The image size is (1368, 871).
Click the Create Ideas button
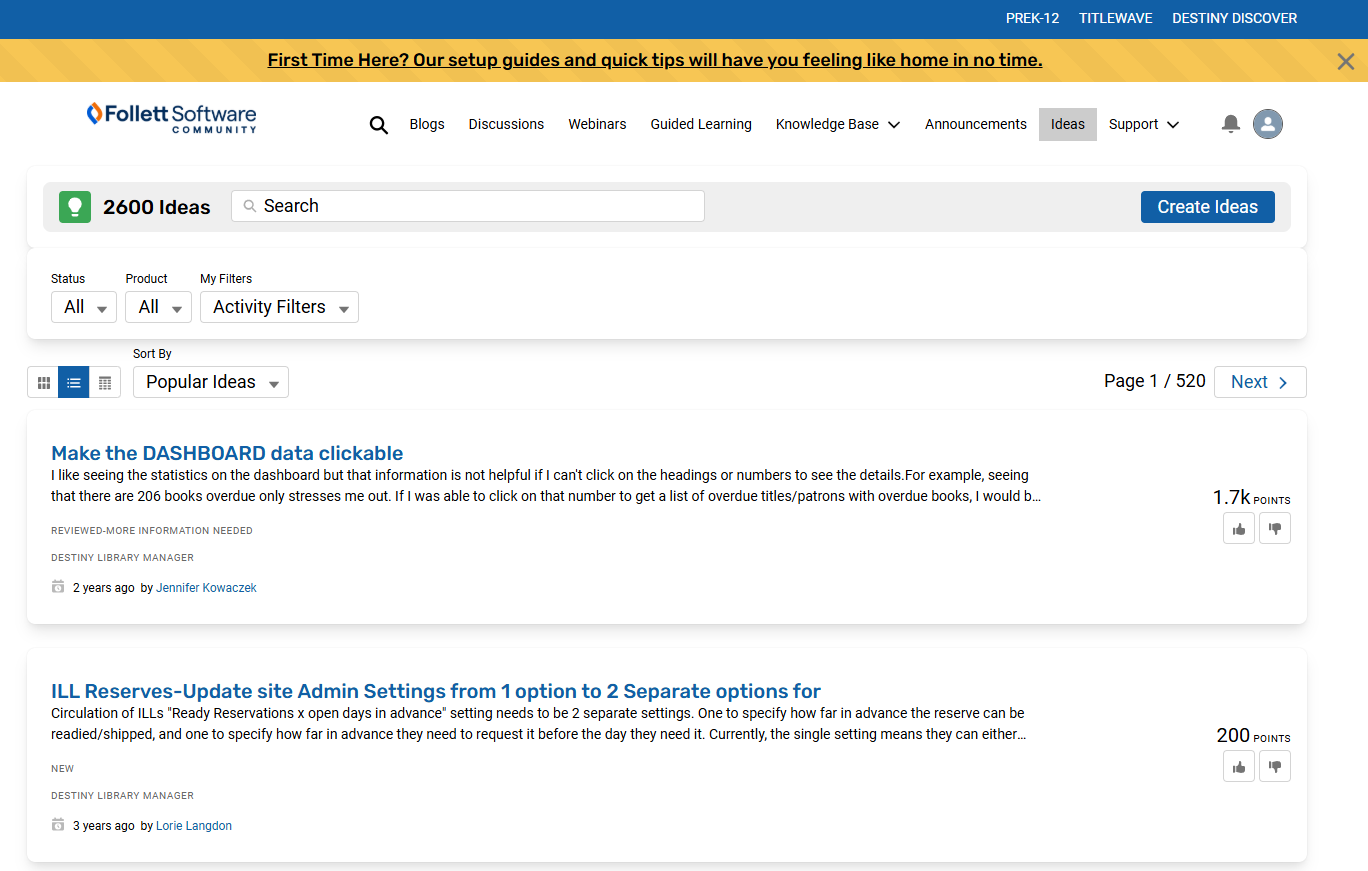[x=1207, y=206]
